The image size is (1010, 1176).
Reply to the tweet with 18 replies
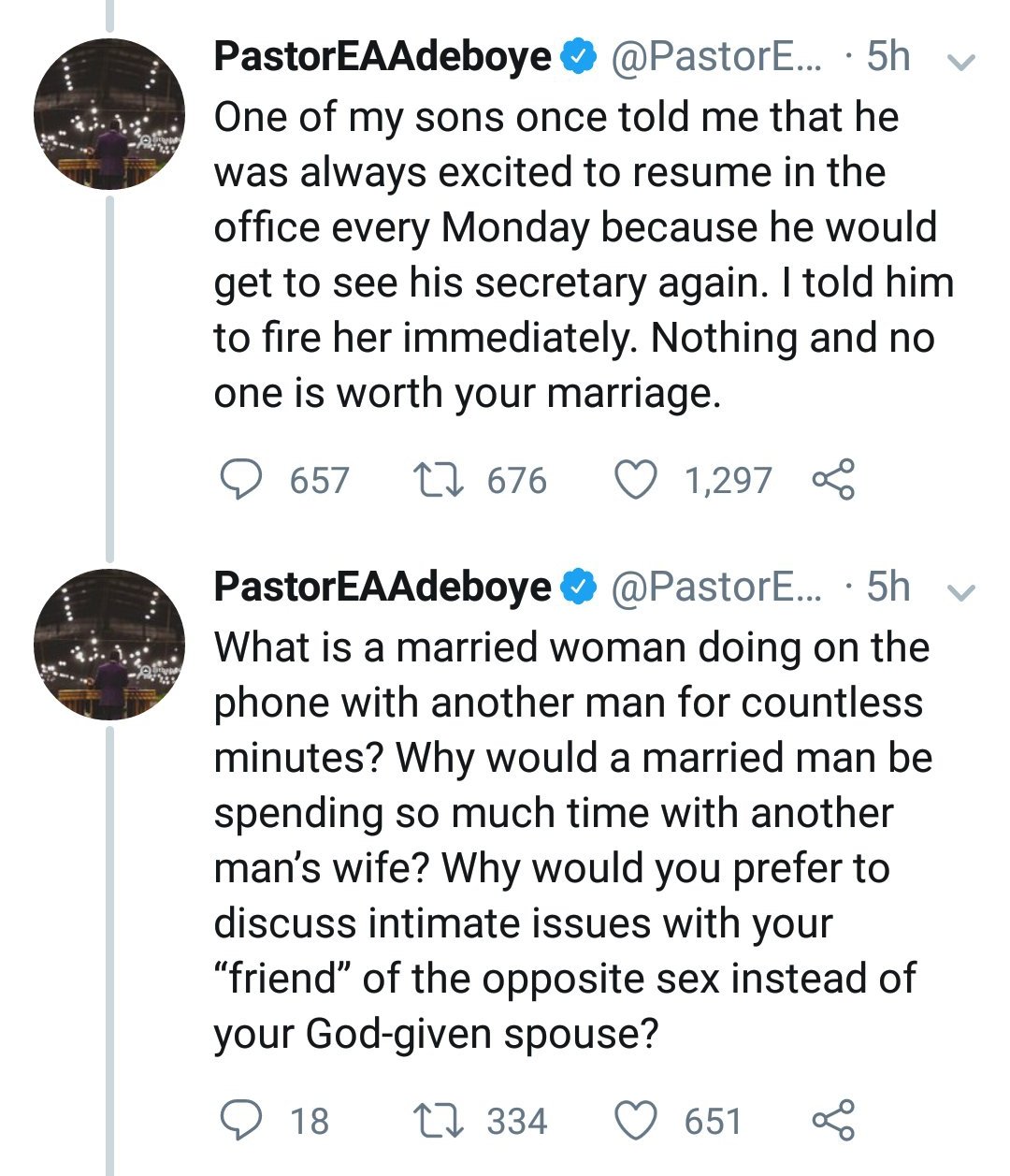tap(240, 1120)
